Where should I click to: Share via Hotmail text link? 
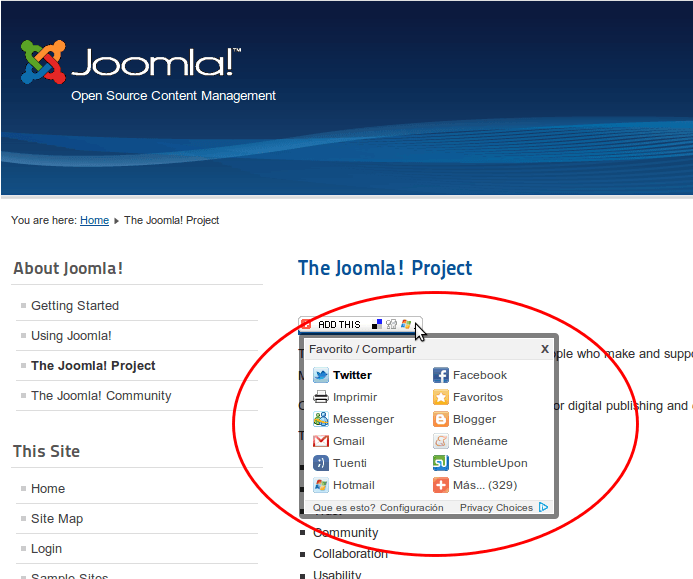pyautogui.click(x=354, y=485)
